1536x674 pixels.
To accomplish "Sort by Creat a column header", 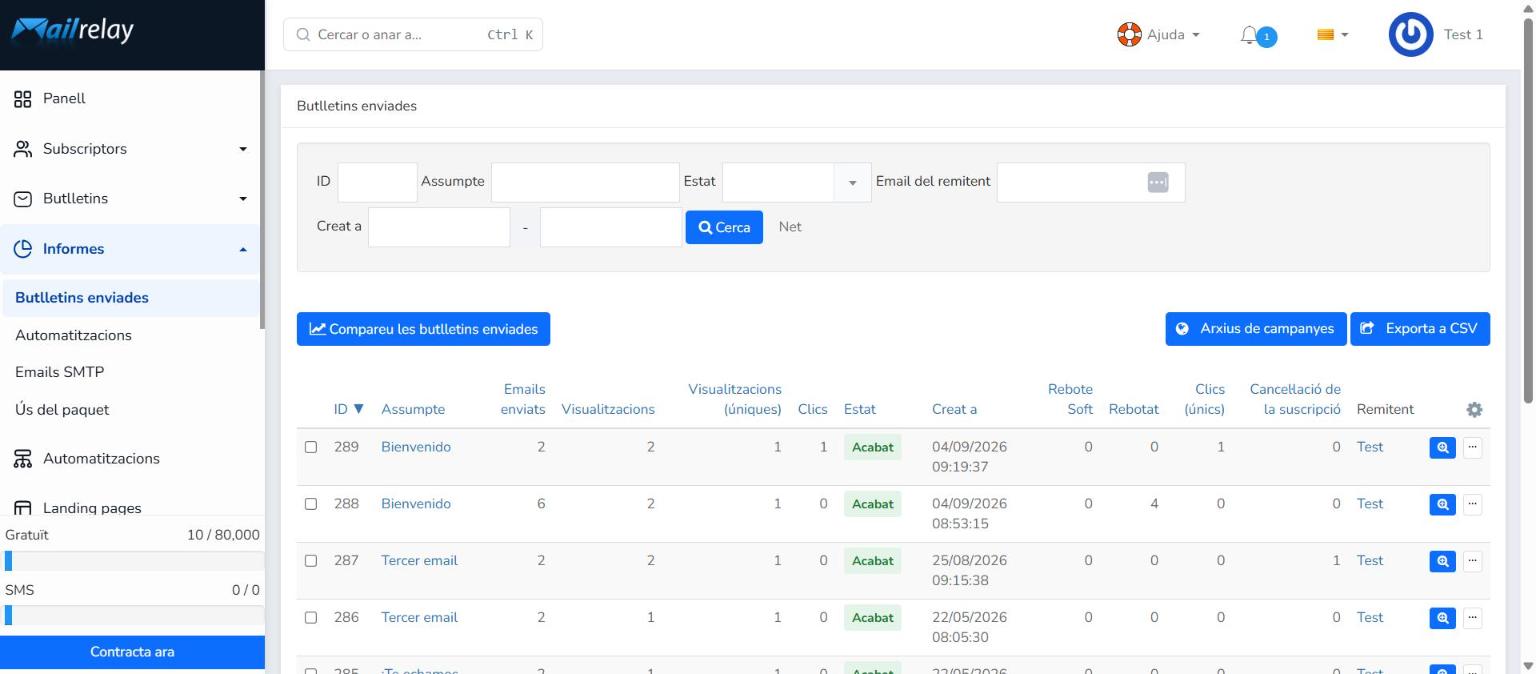I will coord(954,409).
